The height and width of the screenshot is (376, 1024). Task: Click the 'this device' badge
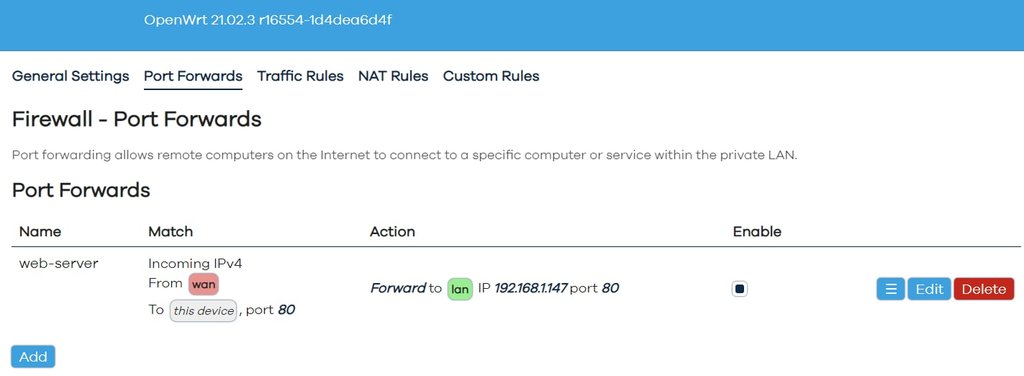click(203, 311)
